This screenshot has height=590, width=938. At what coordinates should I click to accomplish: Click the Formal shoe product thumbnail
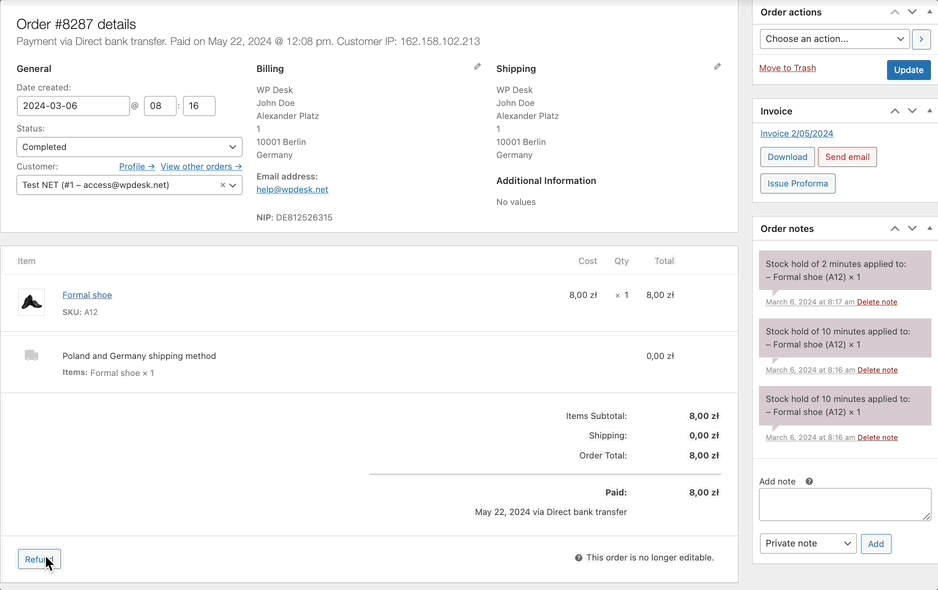pyautogui.click(x=32, y=302)
